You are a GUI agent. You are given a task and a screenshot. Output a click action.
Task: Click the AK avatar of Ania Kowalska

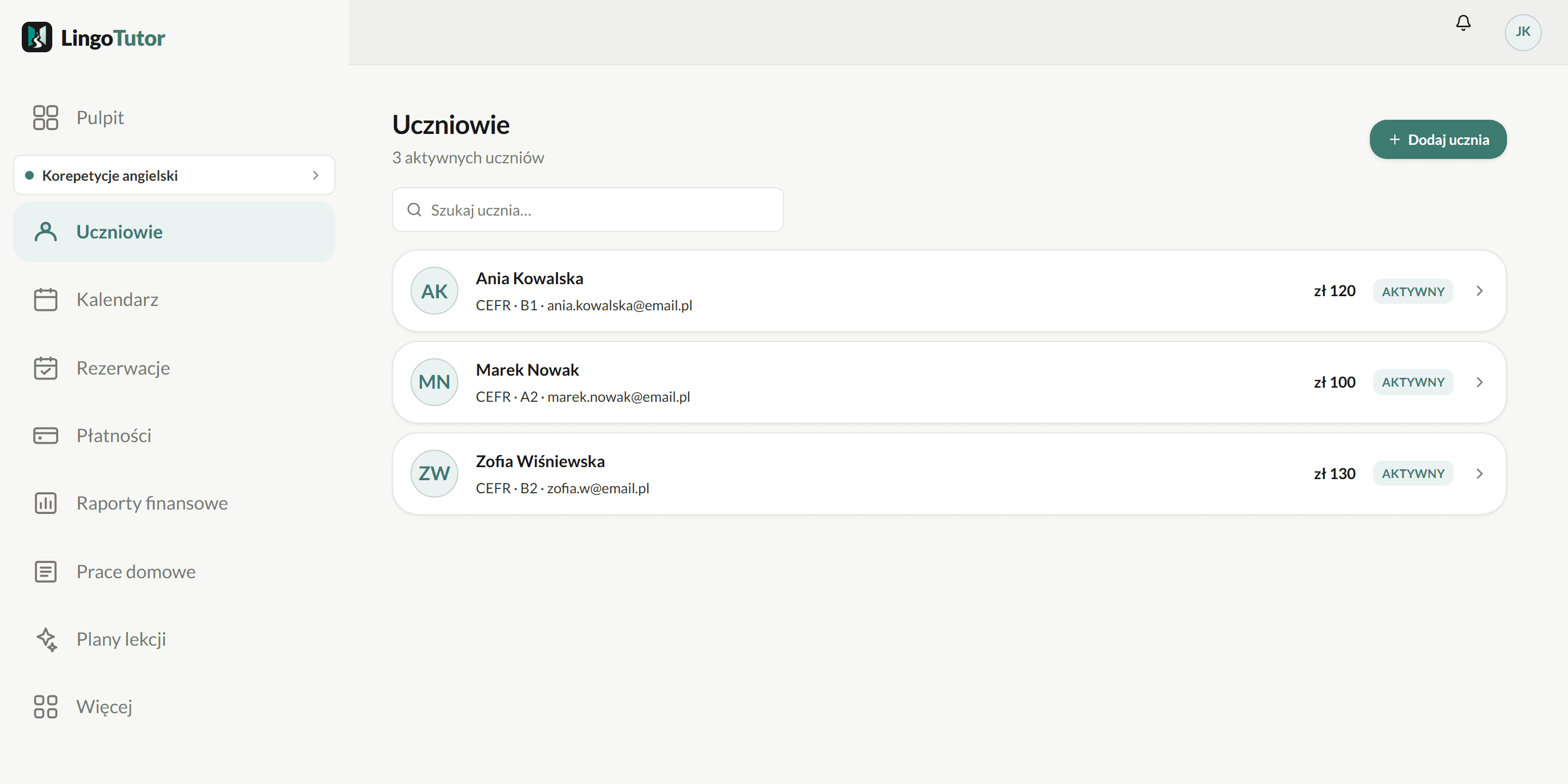click(434, 291)
